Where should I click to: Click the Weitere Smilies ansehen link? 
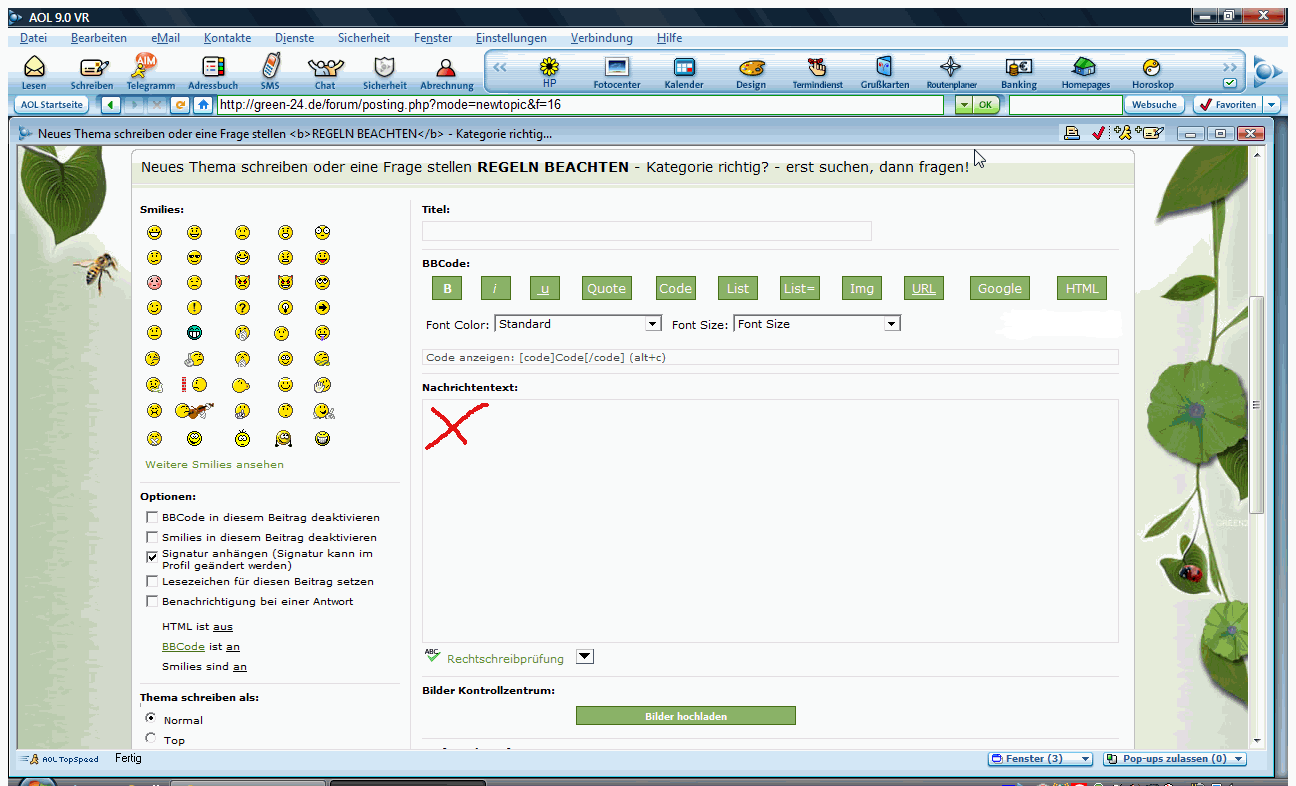point(214,464)
